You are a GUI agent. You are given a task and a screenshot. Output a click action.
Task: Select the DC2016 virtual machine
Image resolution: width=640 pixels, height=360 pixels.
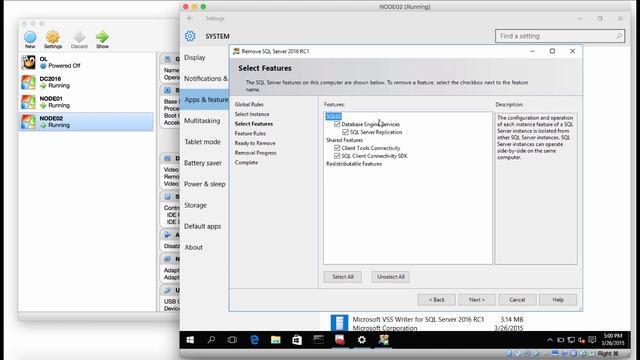[x=87, y=82]
